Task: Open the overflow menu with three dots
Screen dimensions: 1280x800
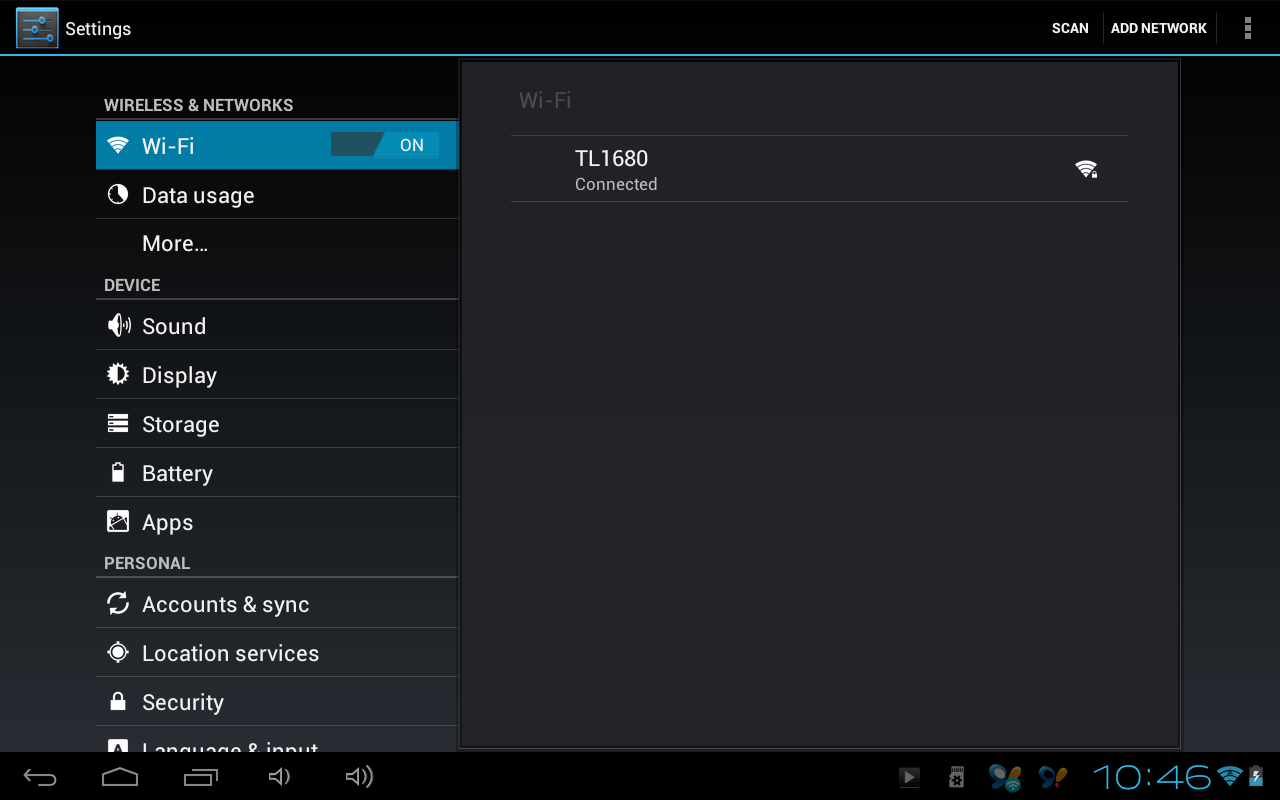Action: 1247,28
